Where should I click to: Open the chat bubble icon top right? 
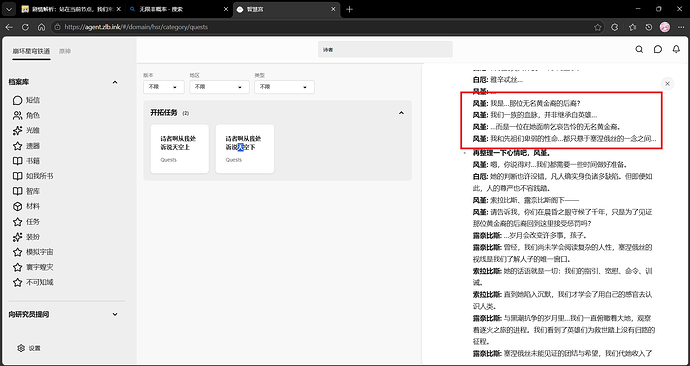click(657, 49)
